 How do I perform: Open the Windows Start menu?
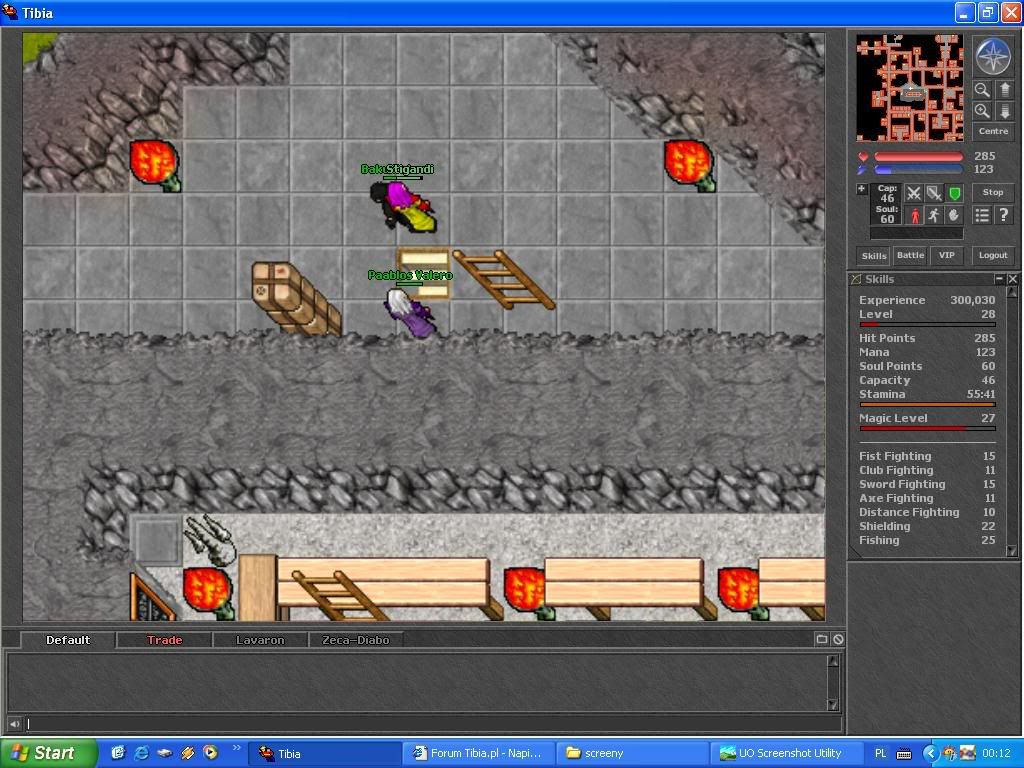point(48,753)
